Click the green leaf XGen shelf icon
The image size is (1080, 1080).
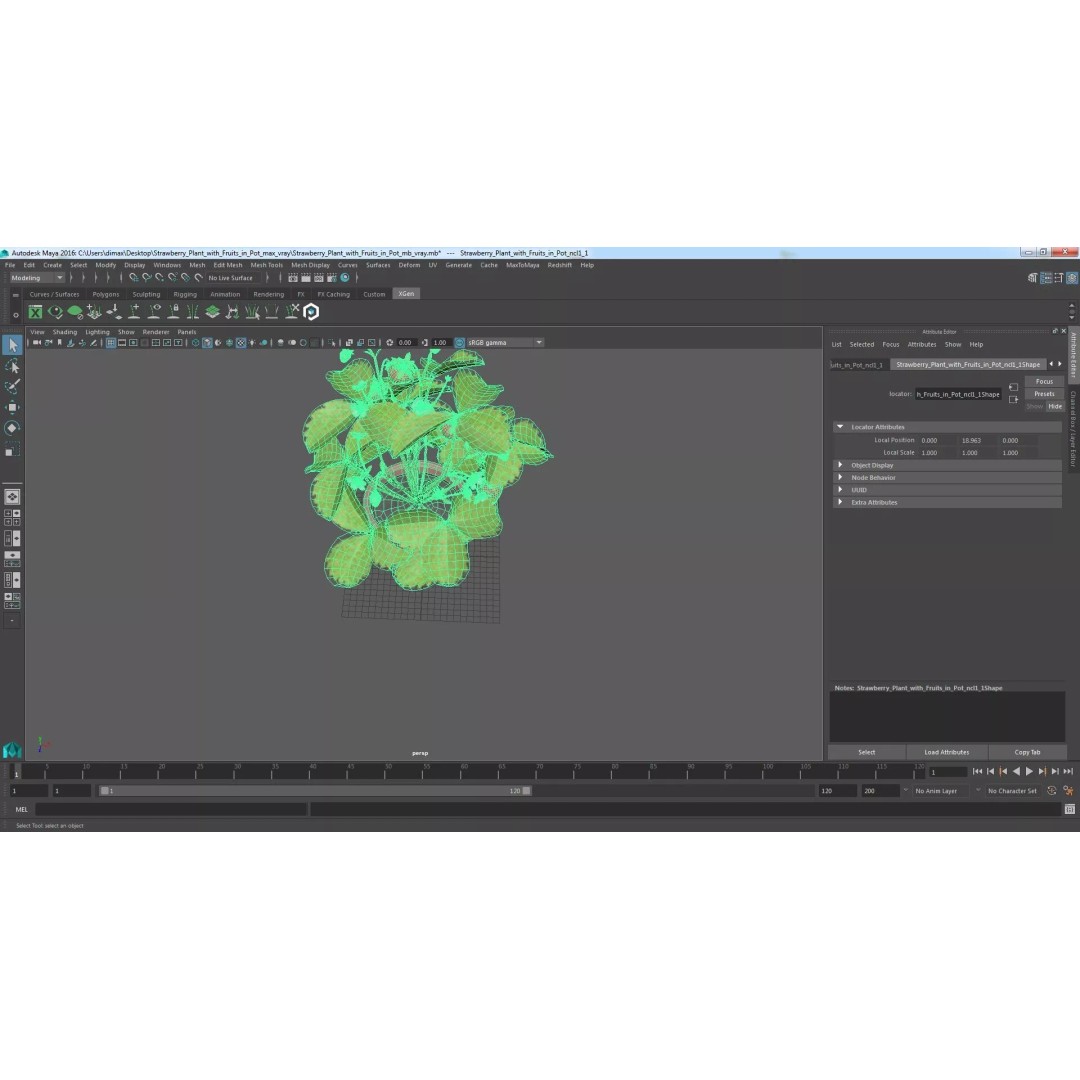pyautogui.click(x=75, y=312)
